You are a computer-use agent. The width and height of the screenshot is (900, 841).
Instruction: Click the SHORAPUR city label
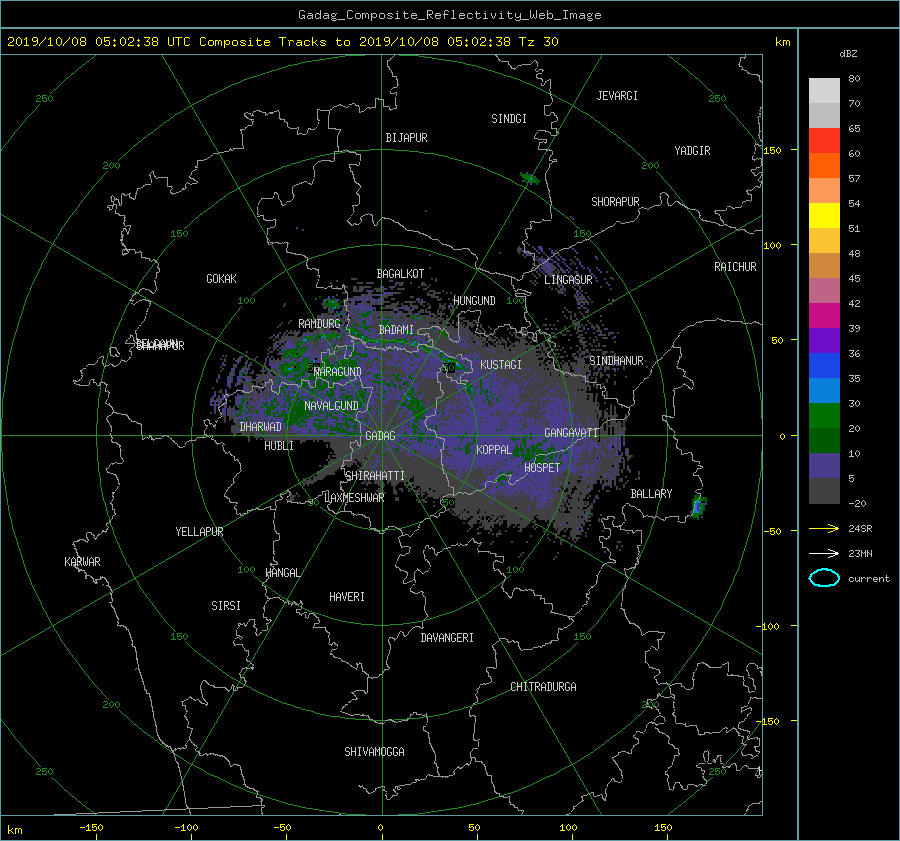coord(615,202)
